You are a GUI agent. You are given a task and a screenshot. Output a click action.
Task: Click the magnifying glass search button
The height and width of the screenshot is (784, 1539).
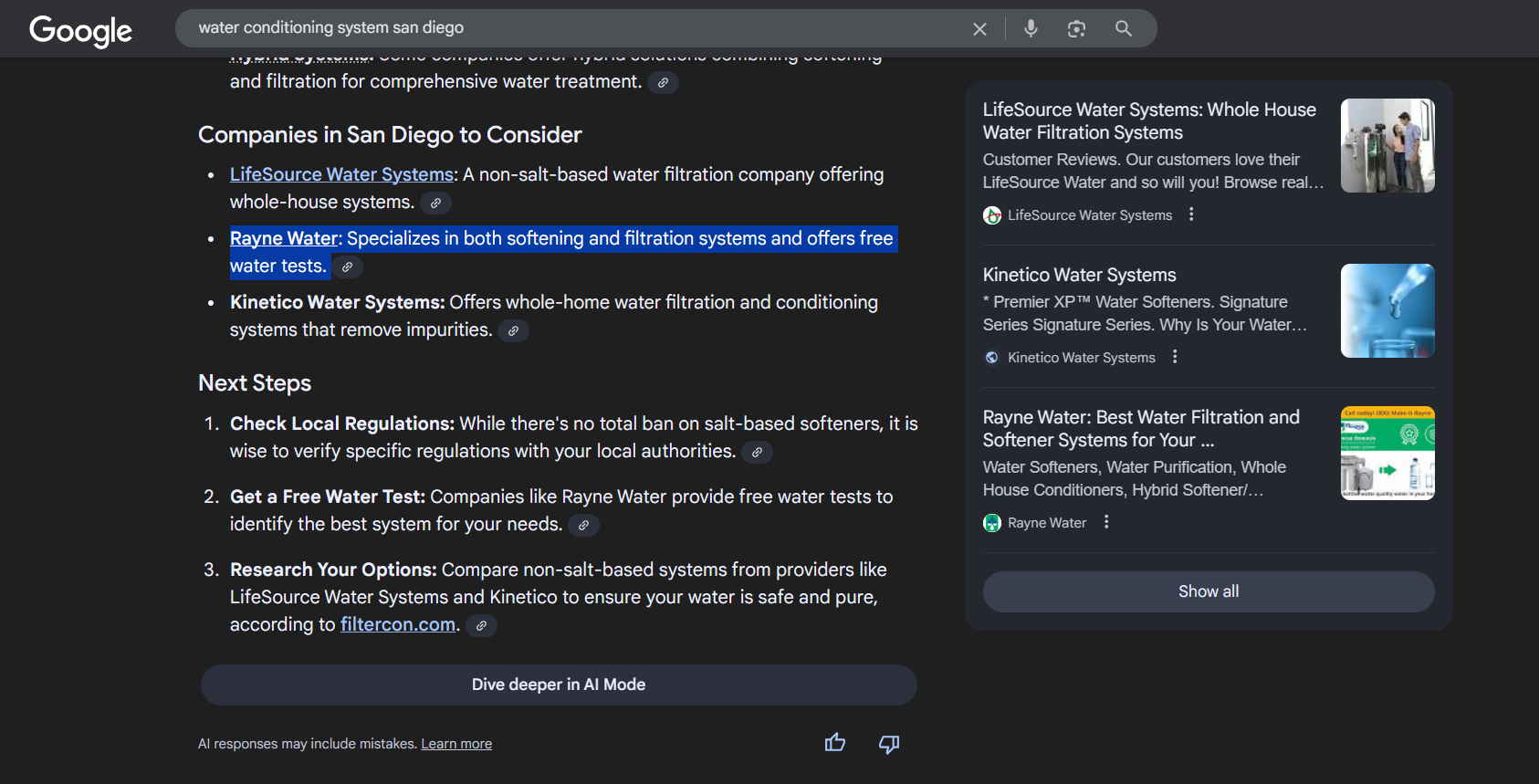coord(1123,28)
